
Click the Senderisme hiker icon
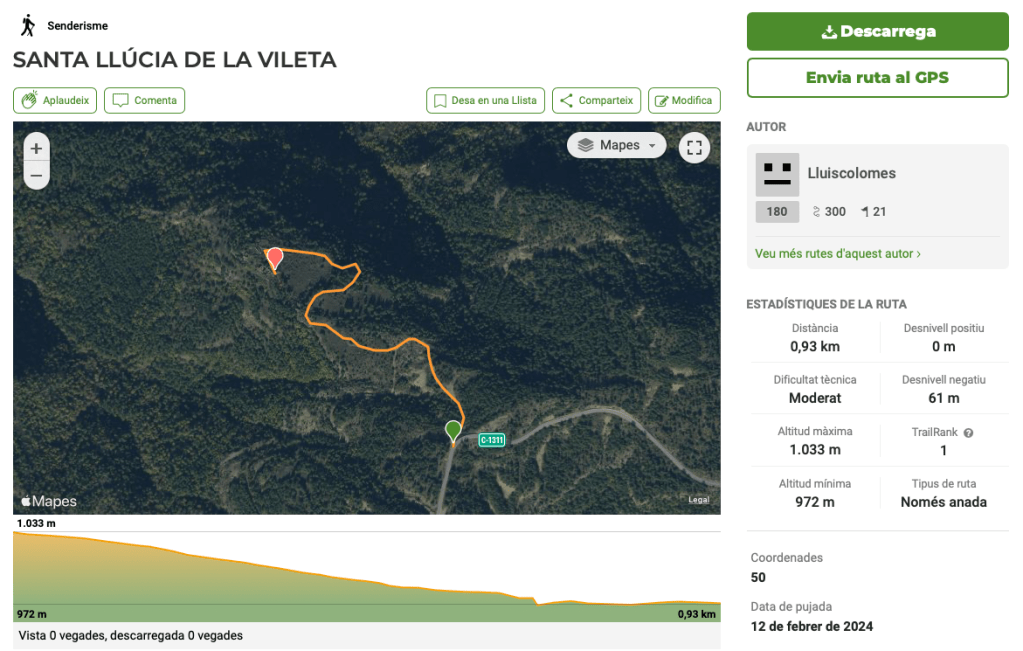[x=28, y=25]
